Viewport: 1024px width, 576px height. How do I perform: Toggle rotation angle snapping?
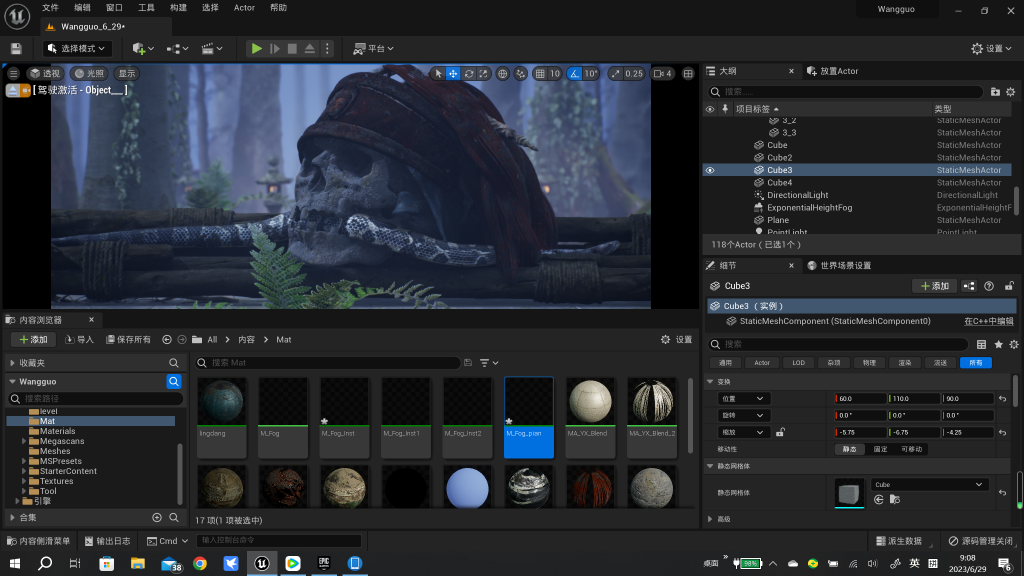(574, 74)
